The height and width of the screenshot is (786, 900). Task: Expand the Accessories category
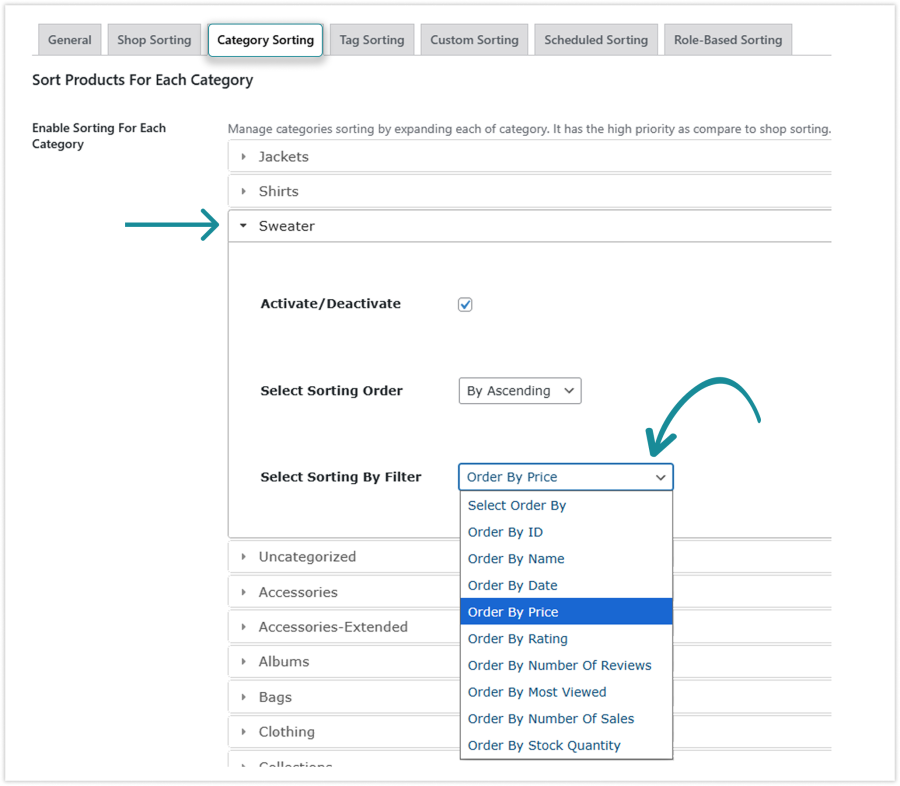pyautogui.click(x=296, y=591)
